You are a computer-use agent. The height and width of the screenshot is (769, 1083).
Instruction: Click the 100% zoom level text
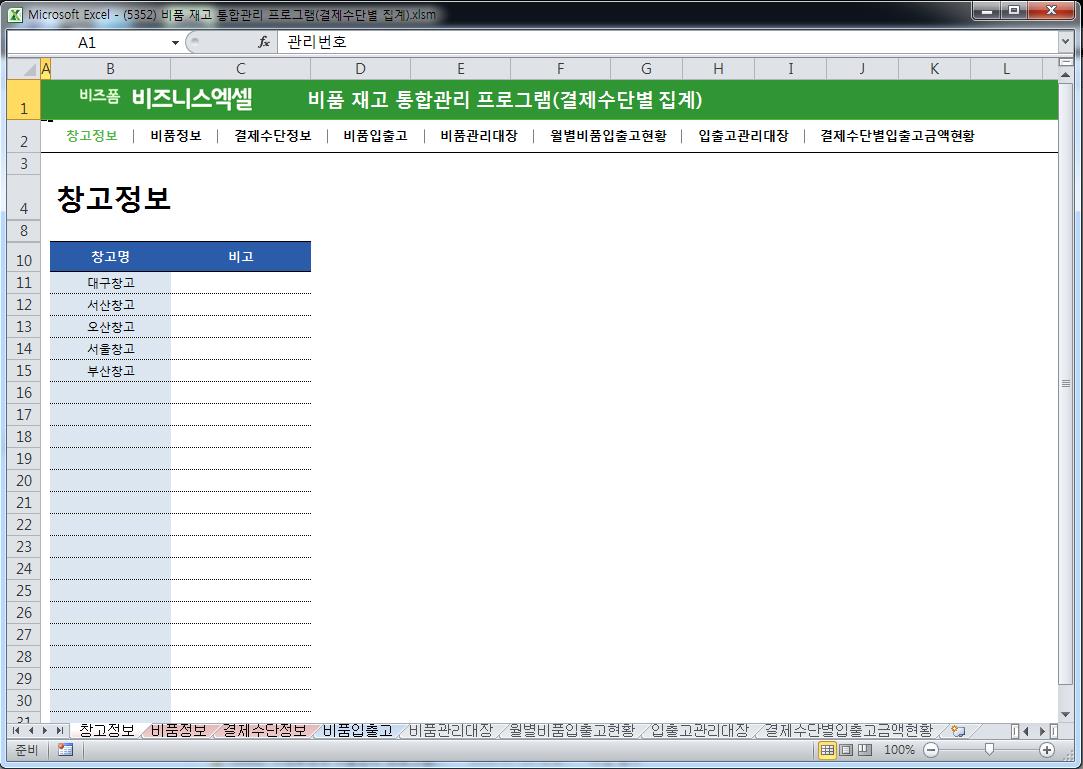(899, 750)
